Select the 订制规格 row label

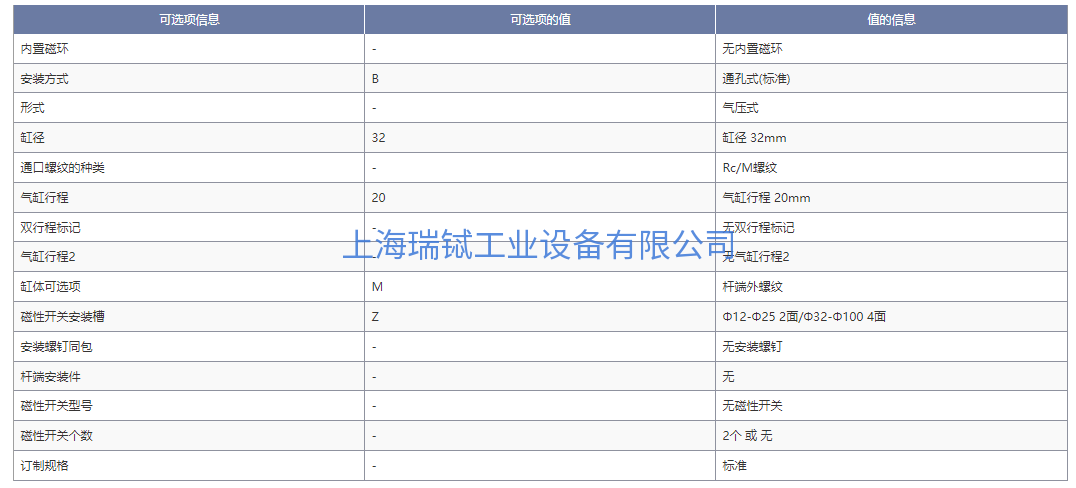pos(44,466)
